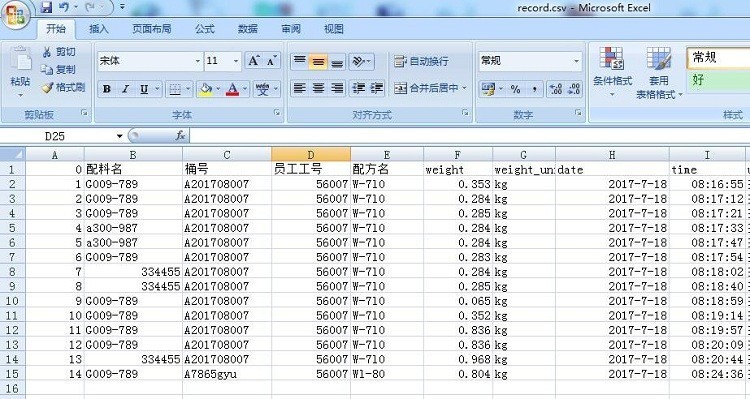The image size is (750, 399).
Task: Align cell text to the left
Action: [x=299, y=88]
